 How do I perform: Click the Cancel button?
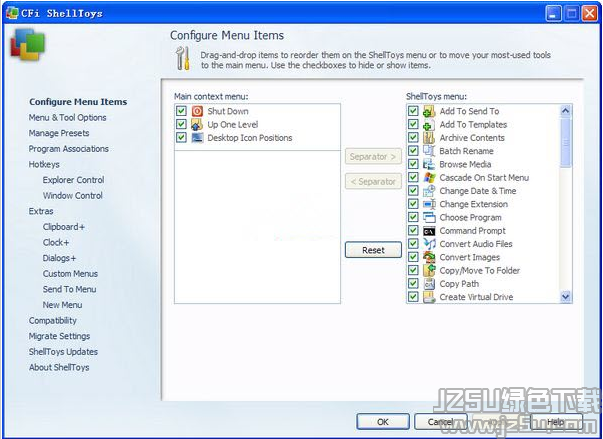440,422
